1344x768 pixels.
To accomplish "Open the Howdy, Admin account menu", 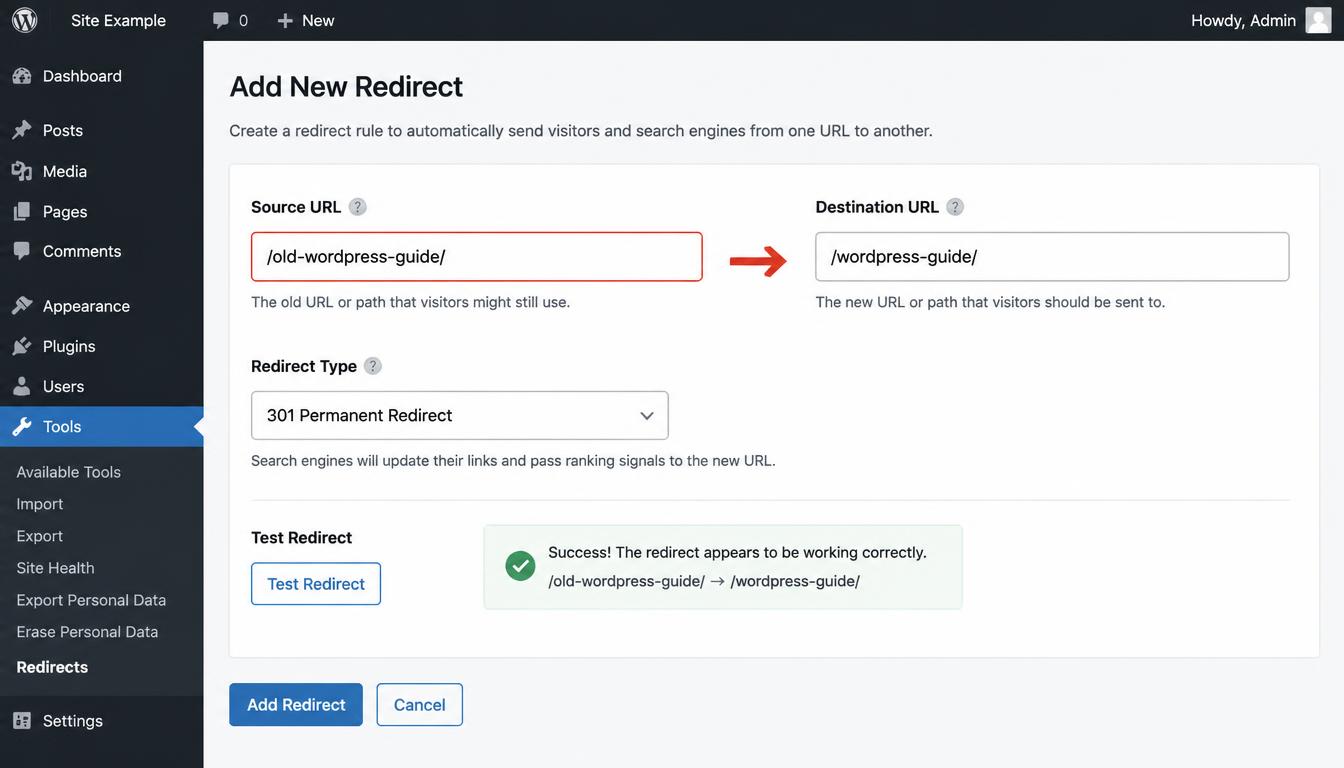I will 1261,20.
